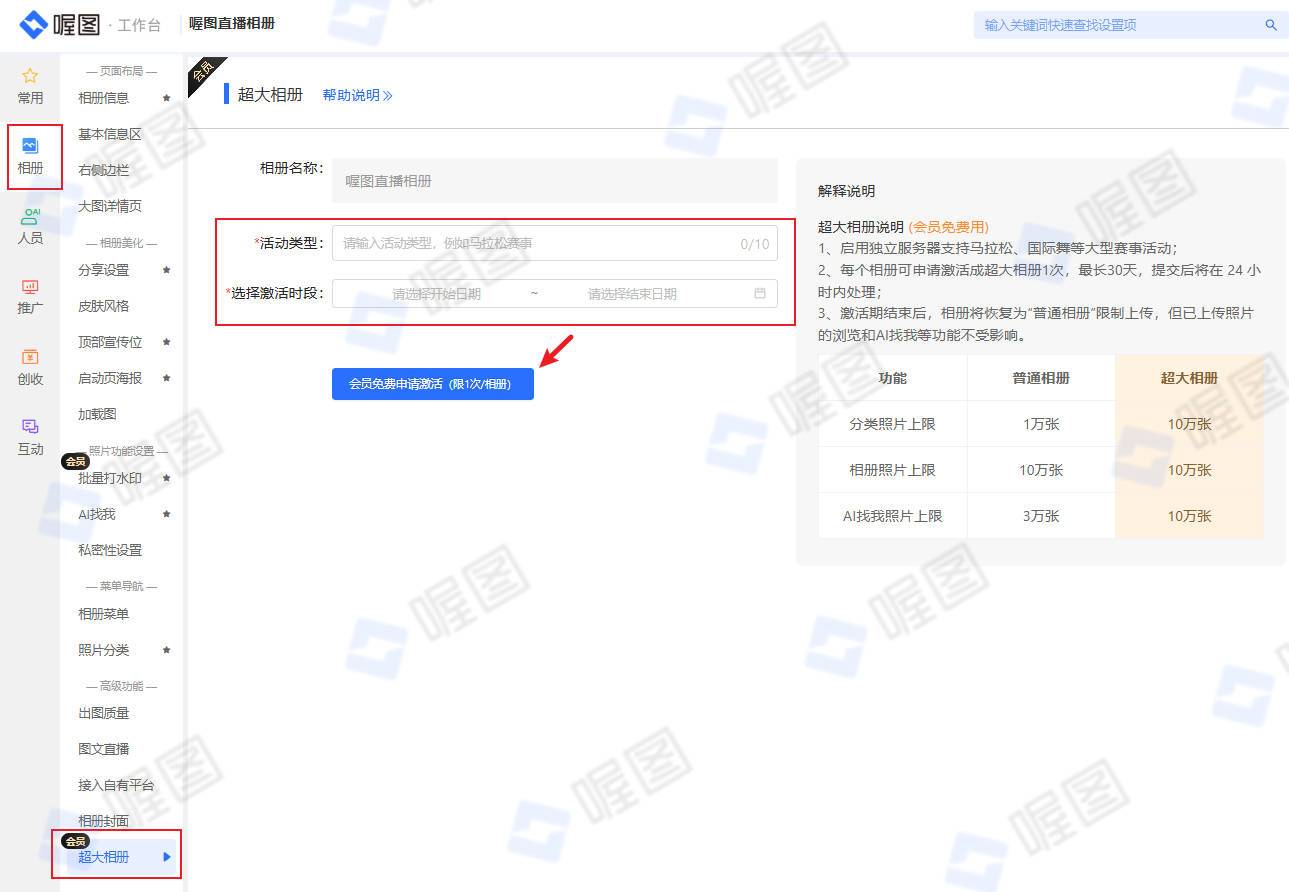Click the (会员免费用) orange text

tap(948, 227)
